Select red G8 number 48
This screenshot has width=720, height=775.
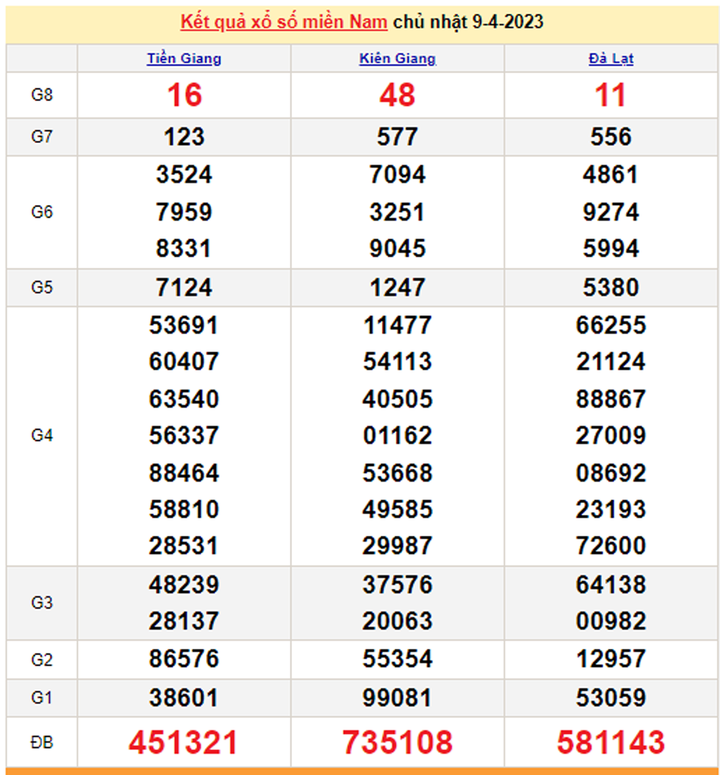tap(397, 95)
